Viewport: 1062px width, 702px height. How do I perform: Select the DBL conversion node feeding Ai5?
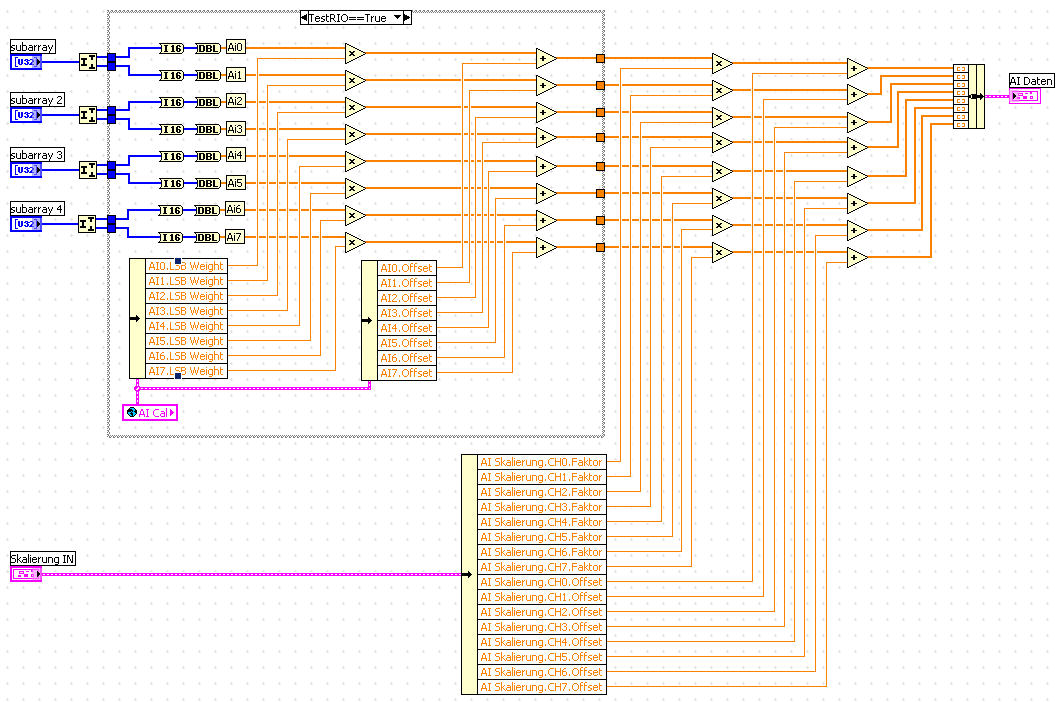(x=208, y=184)
